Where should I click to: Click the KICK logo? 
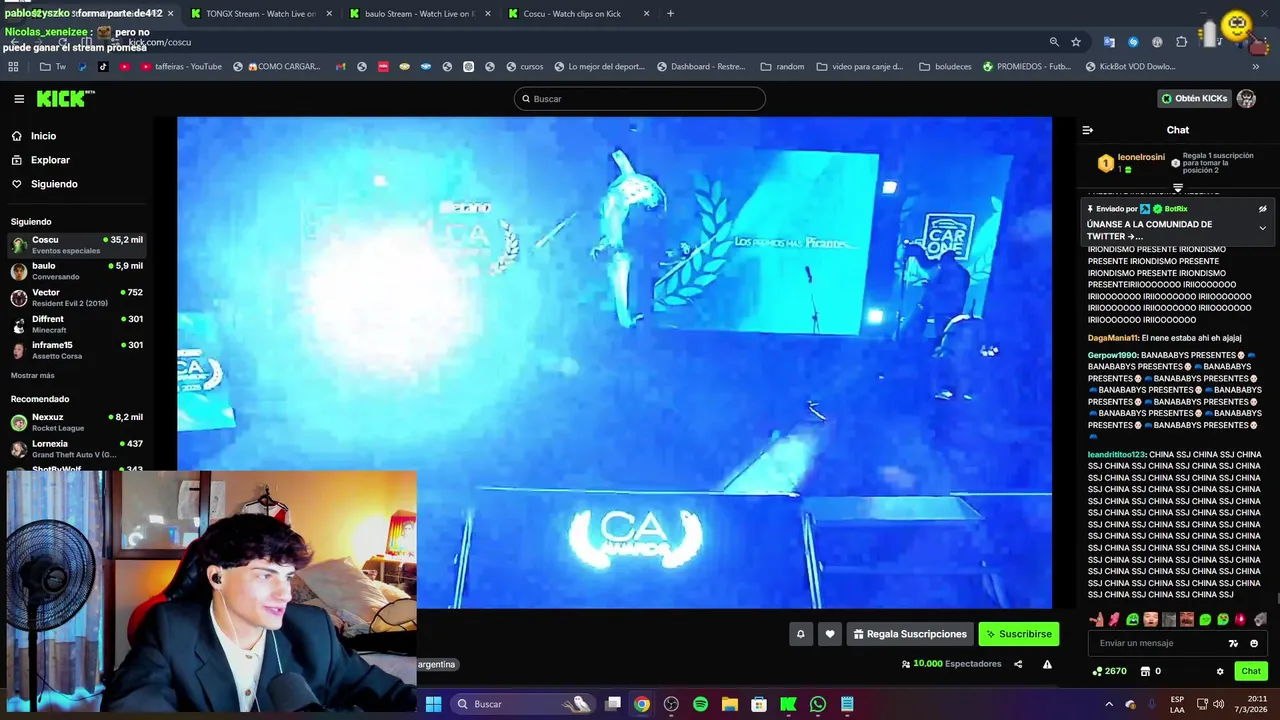click(x=65, y=98)
